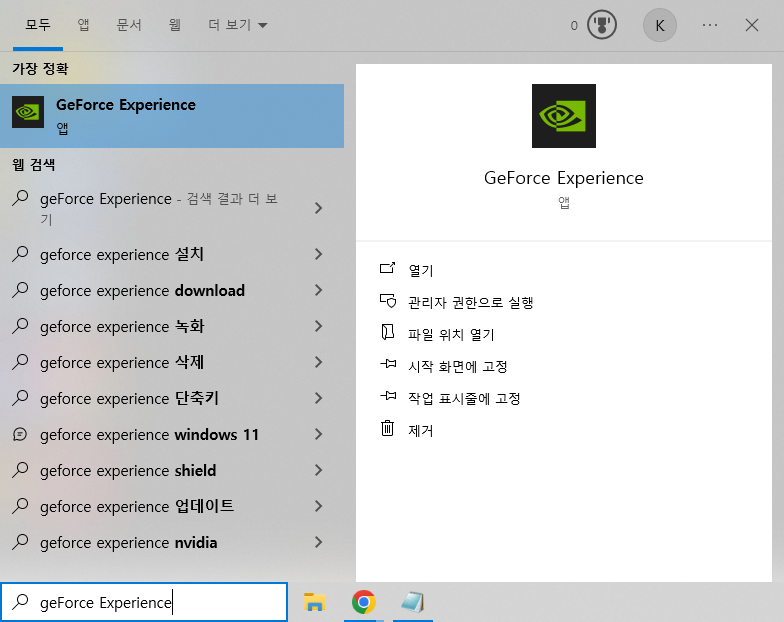Open Google Chrome from the taskbar
This screenshot has height=622, width=784.
point(364,602)
